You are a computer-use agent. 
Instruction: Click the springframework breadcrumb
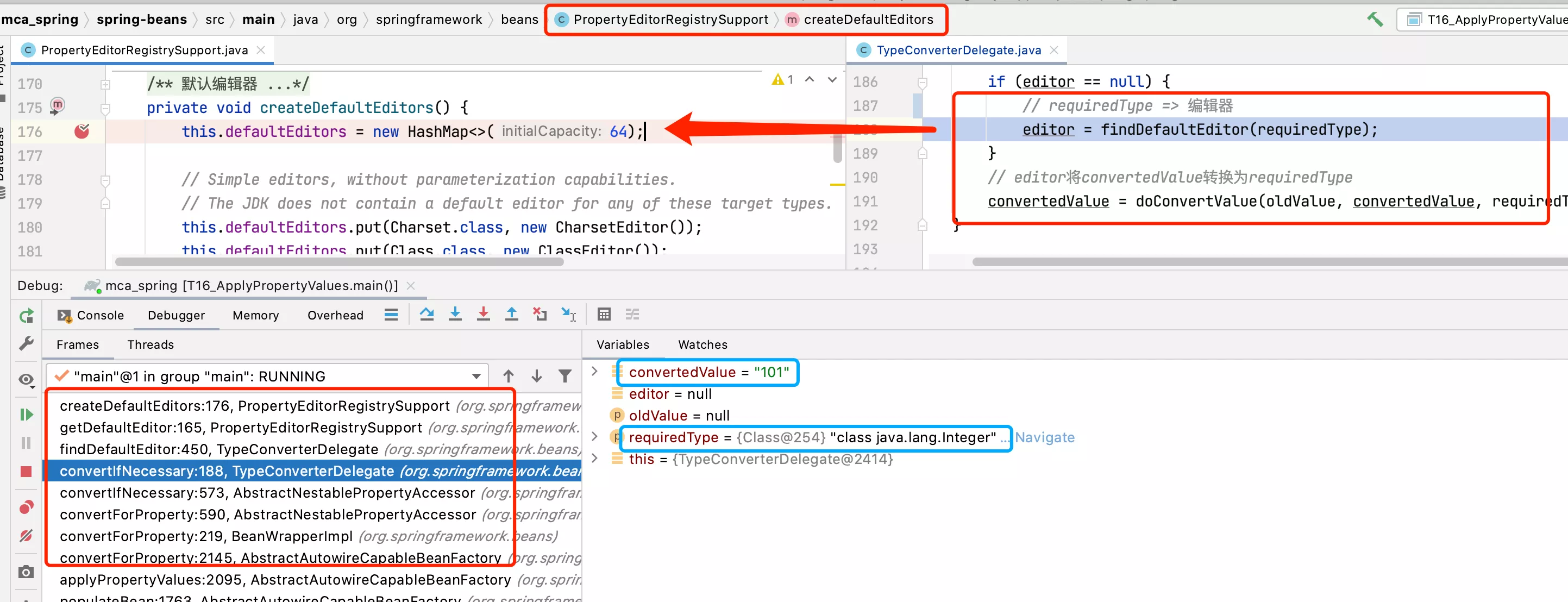click(429, 20)
